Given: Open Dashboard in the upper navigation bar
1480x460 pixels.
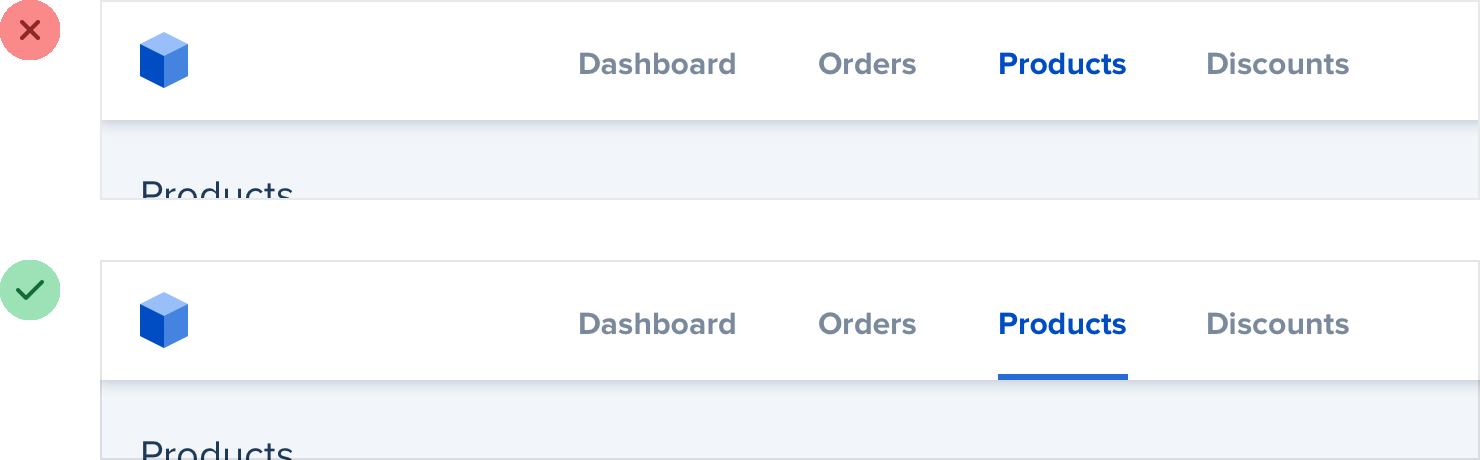Looking at the screenshot, I should [657, 64].
